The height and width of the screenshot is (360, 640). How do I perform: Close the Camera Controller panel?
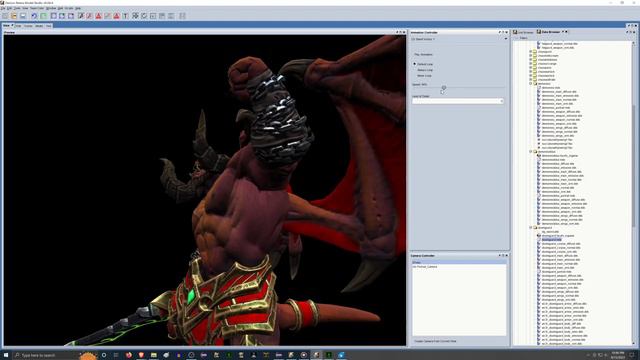(x=507, y=256)
